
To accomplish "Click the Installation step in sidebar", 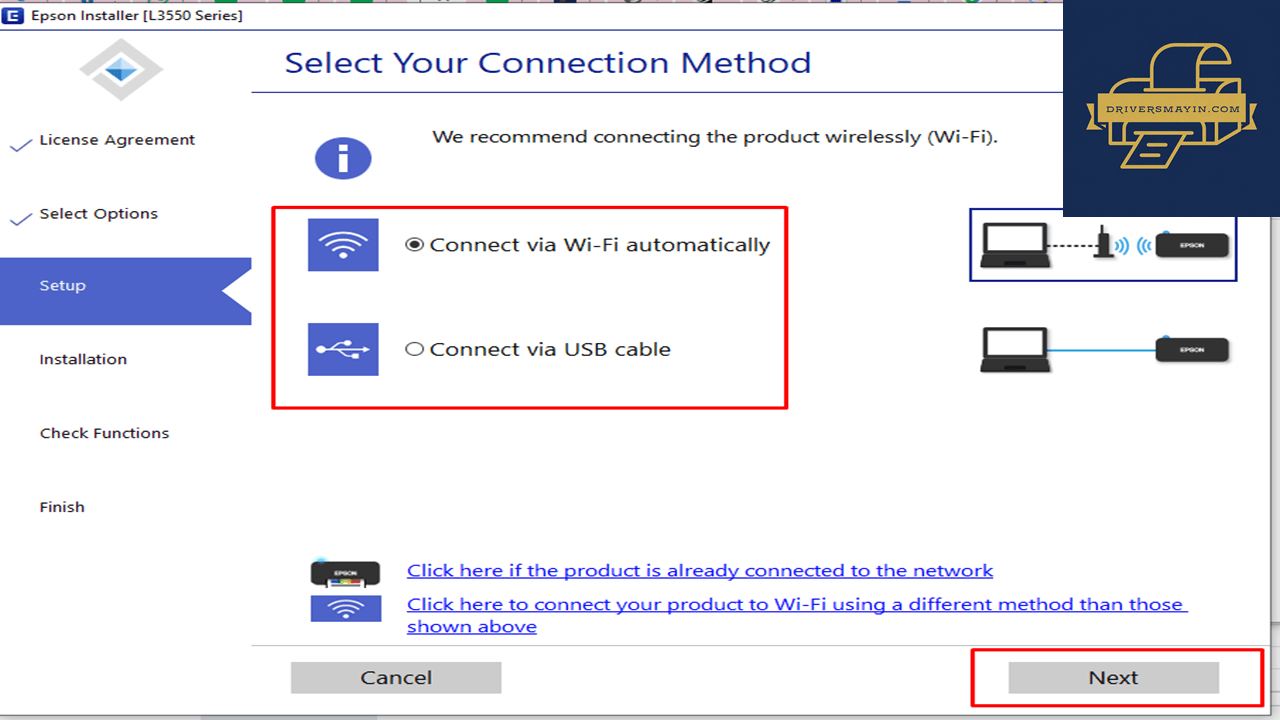I will [x=83, y=359].
